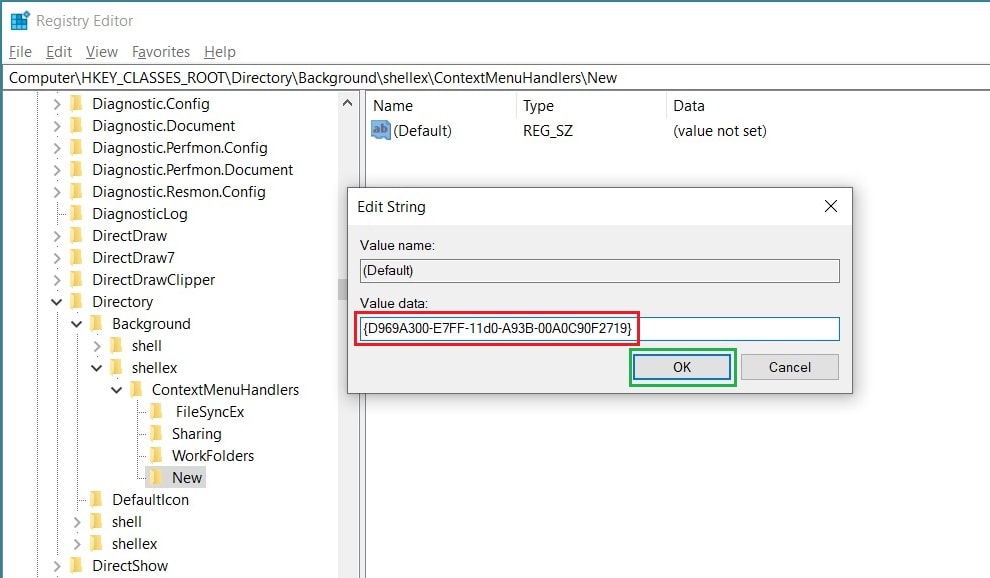Click the FileSyncEx folder icon
This screenshot has width=990, height=578.
coord(157,412)
